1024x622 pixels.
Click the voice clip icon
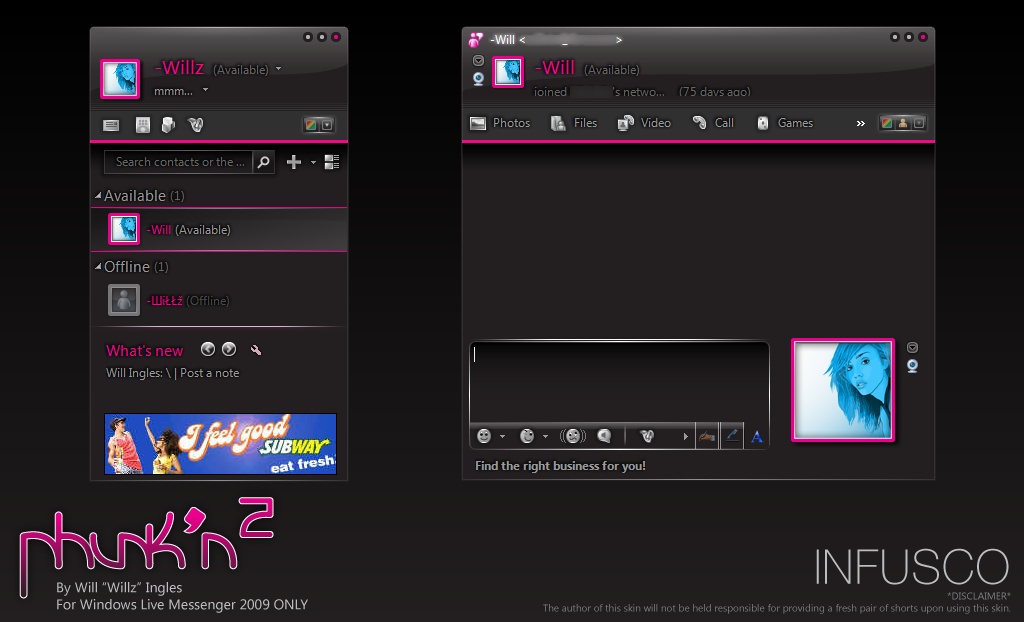605,436
